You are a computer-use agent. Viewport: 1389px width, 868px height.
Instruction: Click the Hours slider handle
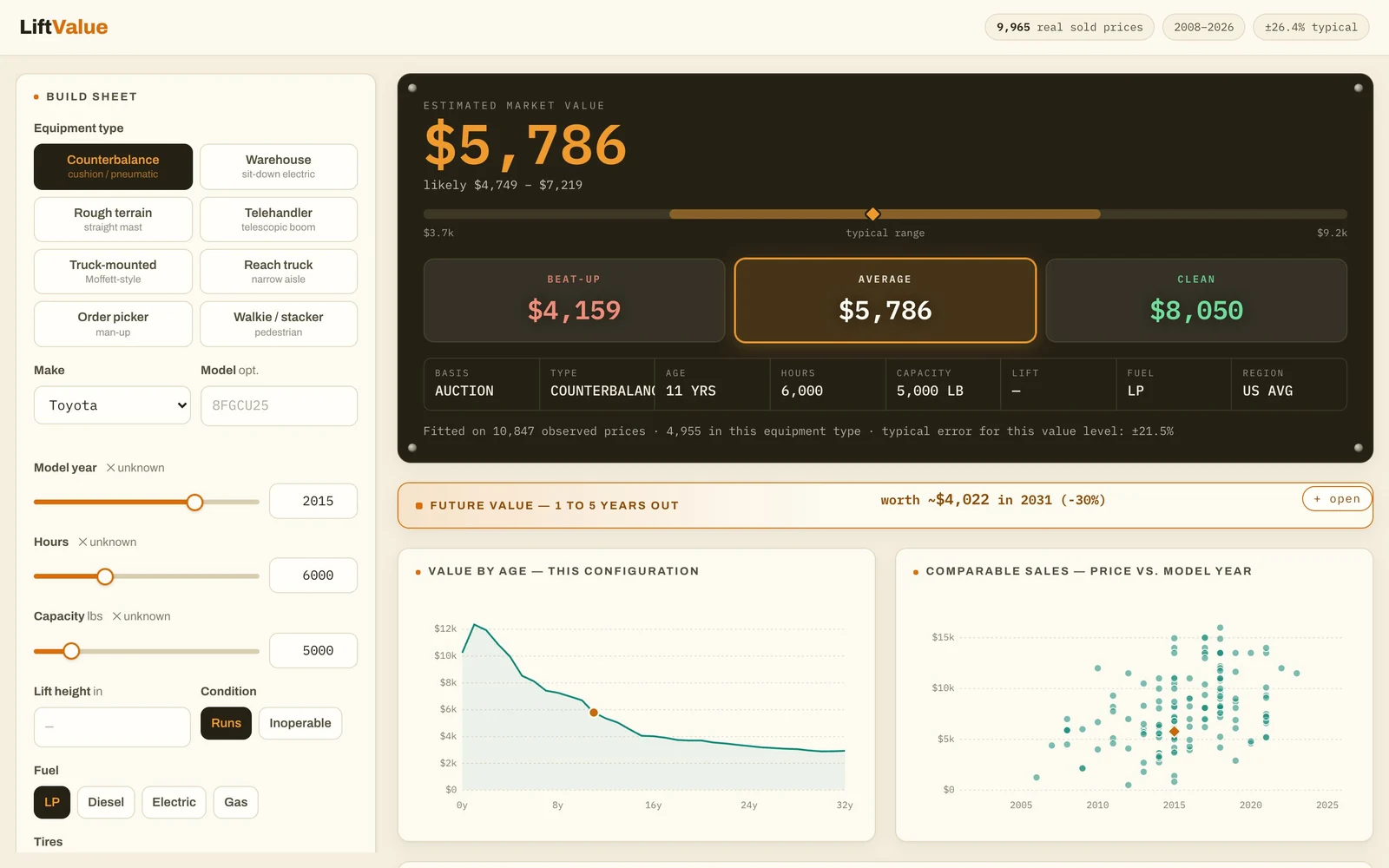[x=105, y=576]
